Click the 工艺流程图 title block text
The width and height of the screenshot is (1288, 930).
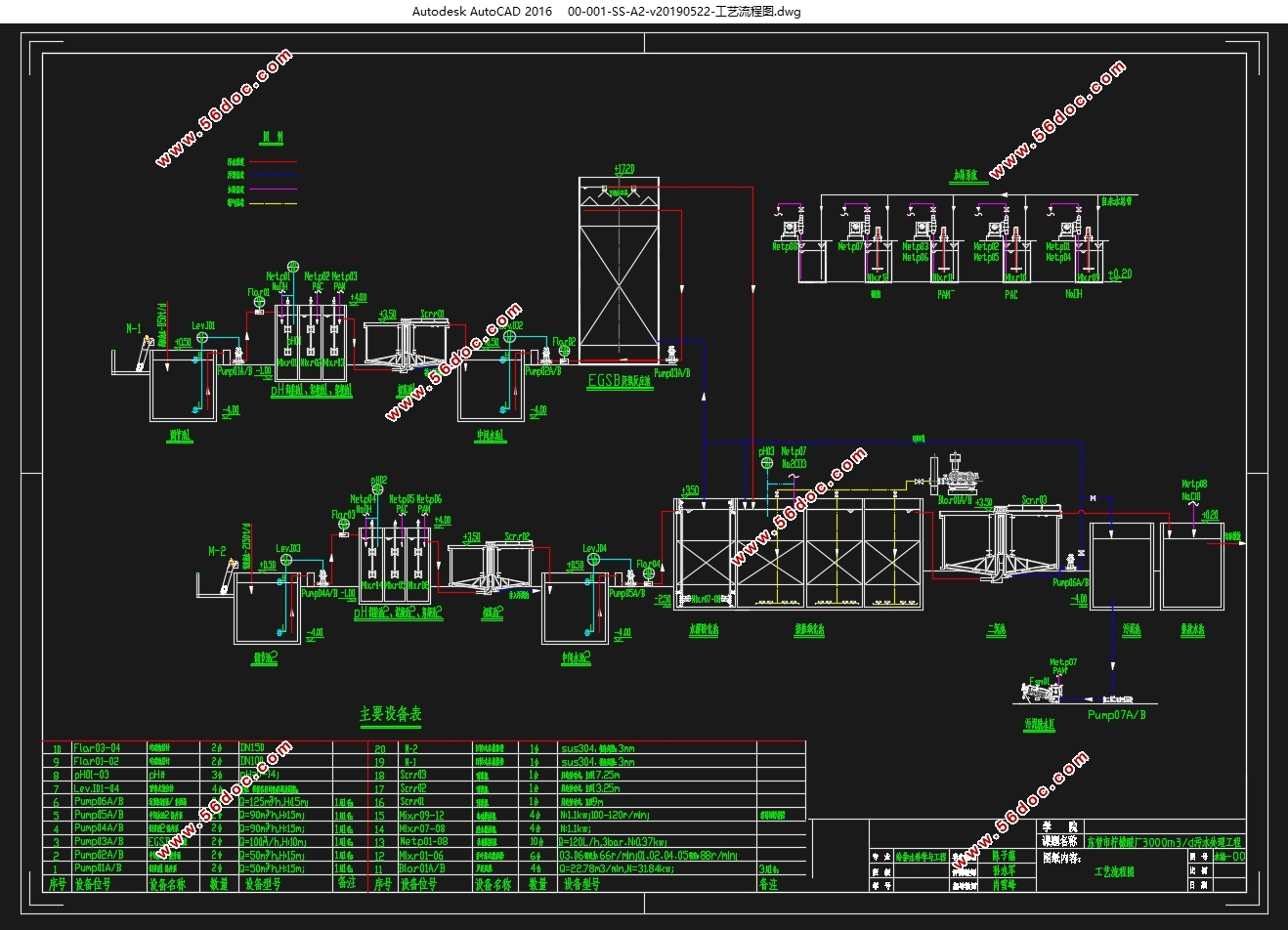1115,873
